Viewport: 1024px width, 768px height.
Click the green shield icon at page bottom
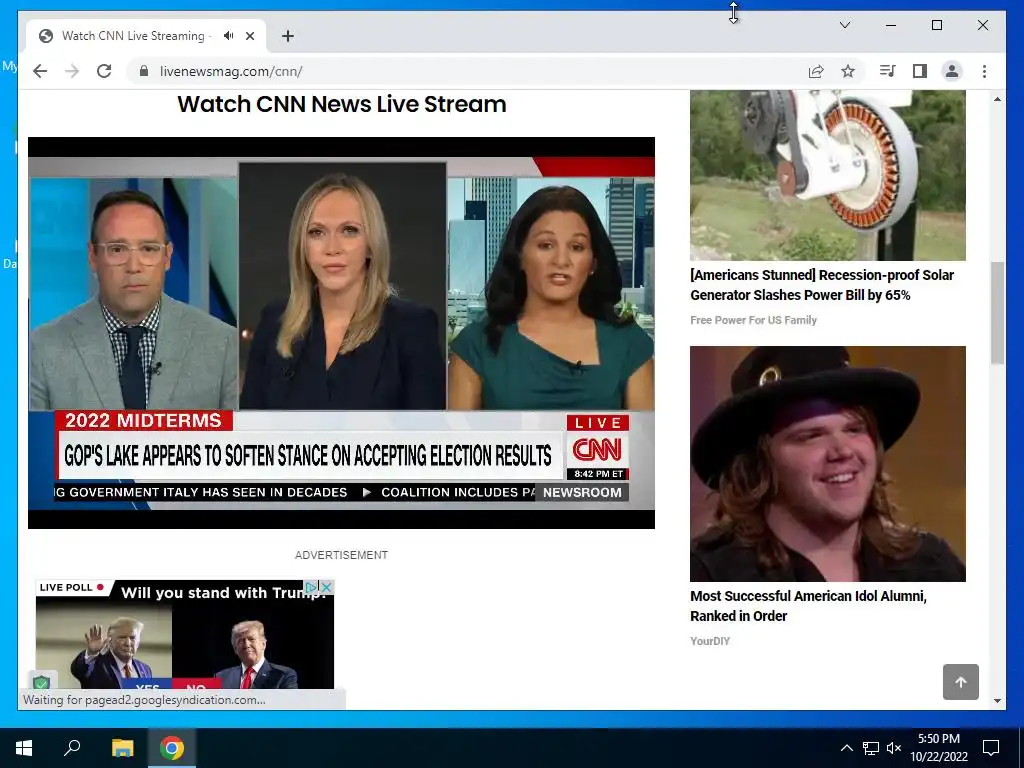point(41,683)
